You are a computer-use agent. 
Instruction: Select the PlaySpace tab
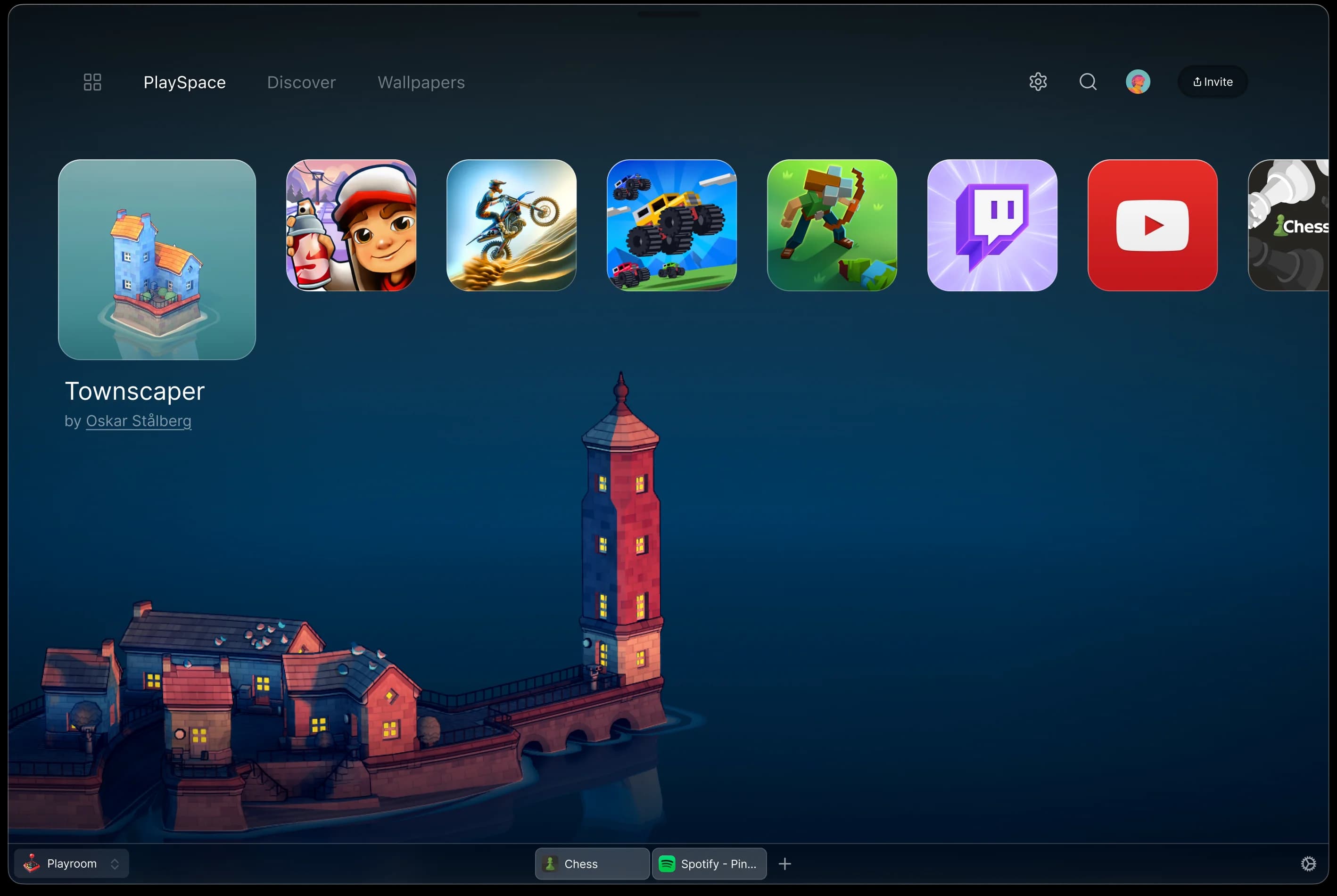click(x=184, y=82)
